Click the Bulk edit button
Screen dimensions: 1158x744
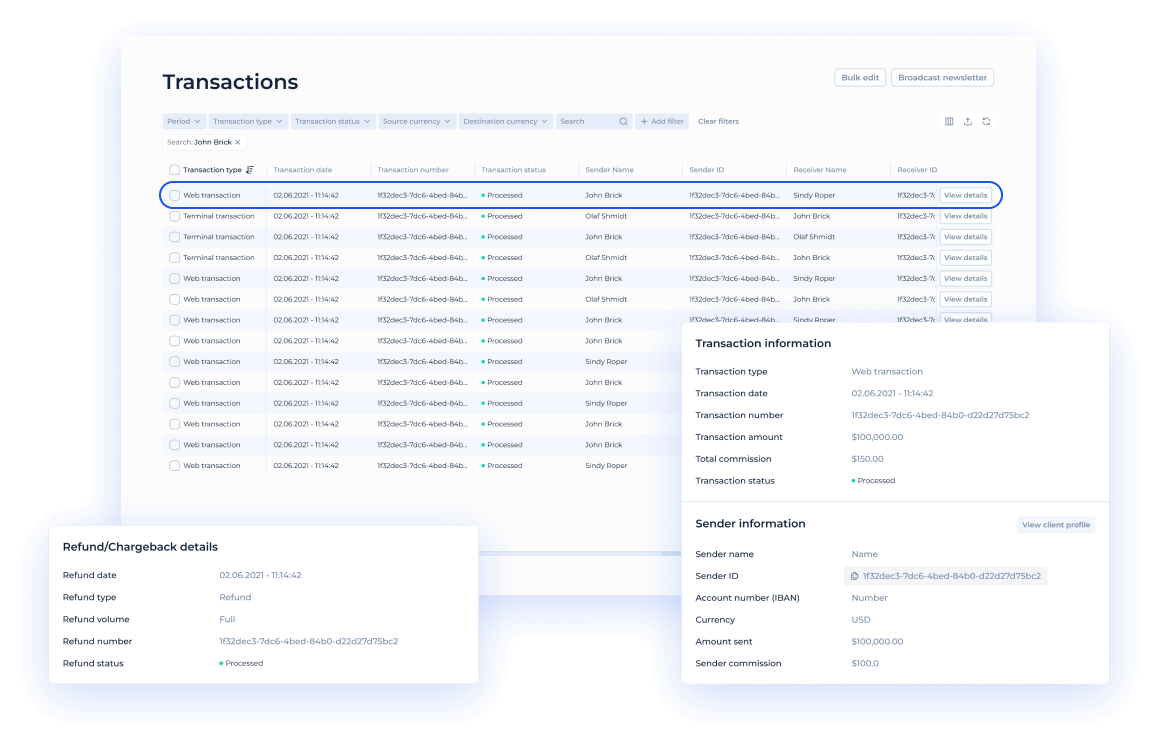860,78
